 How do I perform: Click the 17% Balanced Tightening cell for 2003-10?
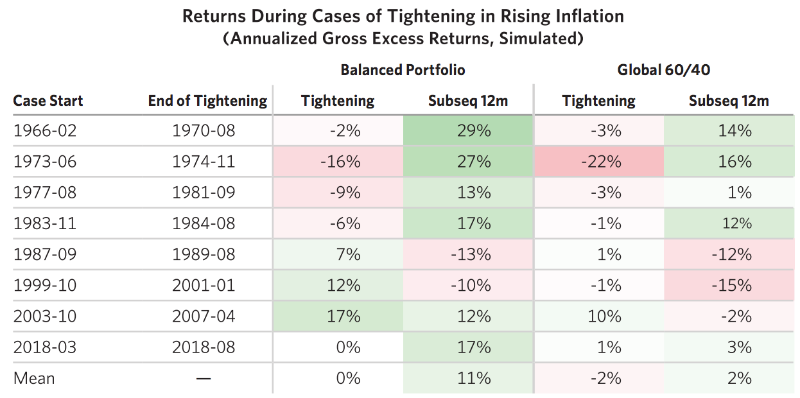click(x=338, y=316)
